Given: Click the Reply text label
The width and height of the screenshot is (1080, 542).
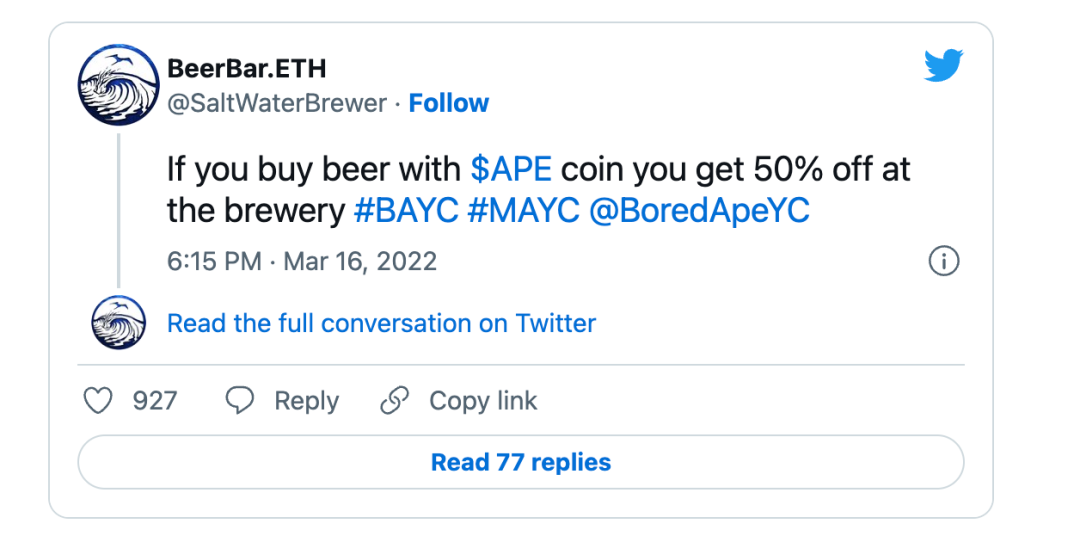Looking at the screenshot, I should tap(307, 401).
